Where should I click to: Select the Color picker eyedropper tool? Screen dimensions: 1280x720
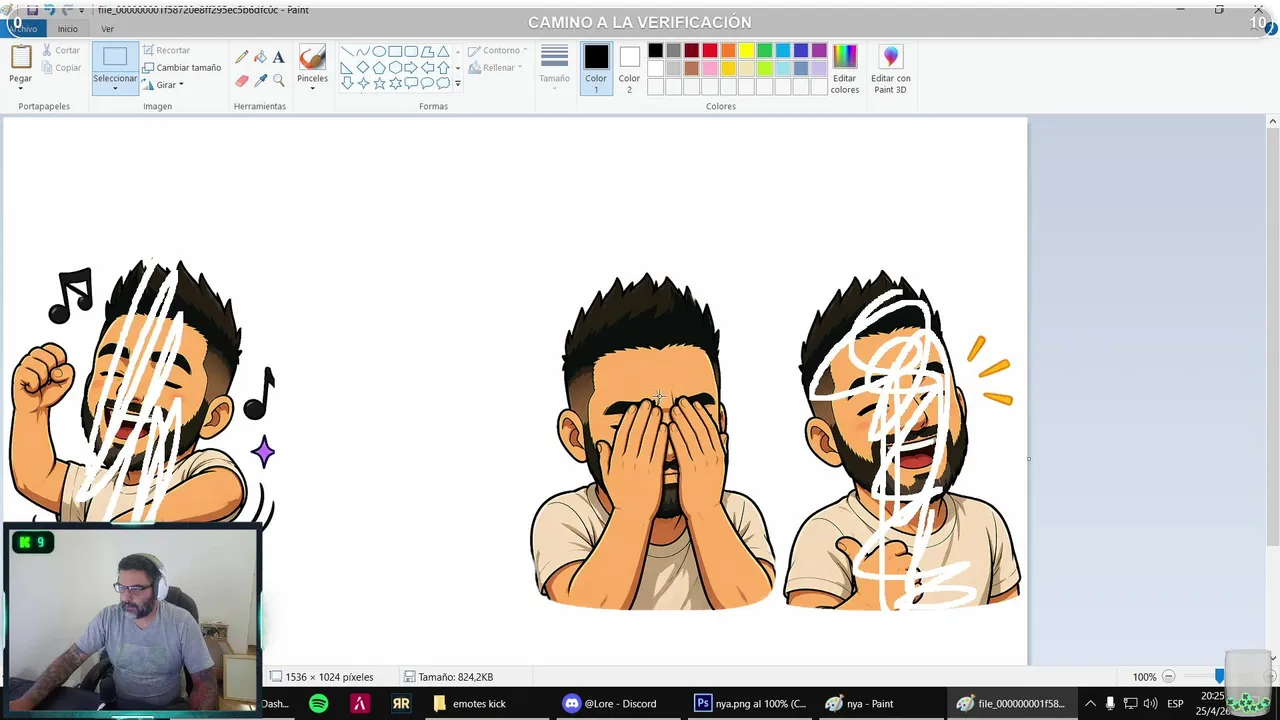click(x=260, y=80)
